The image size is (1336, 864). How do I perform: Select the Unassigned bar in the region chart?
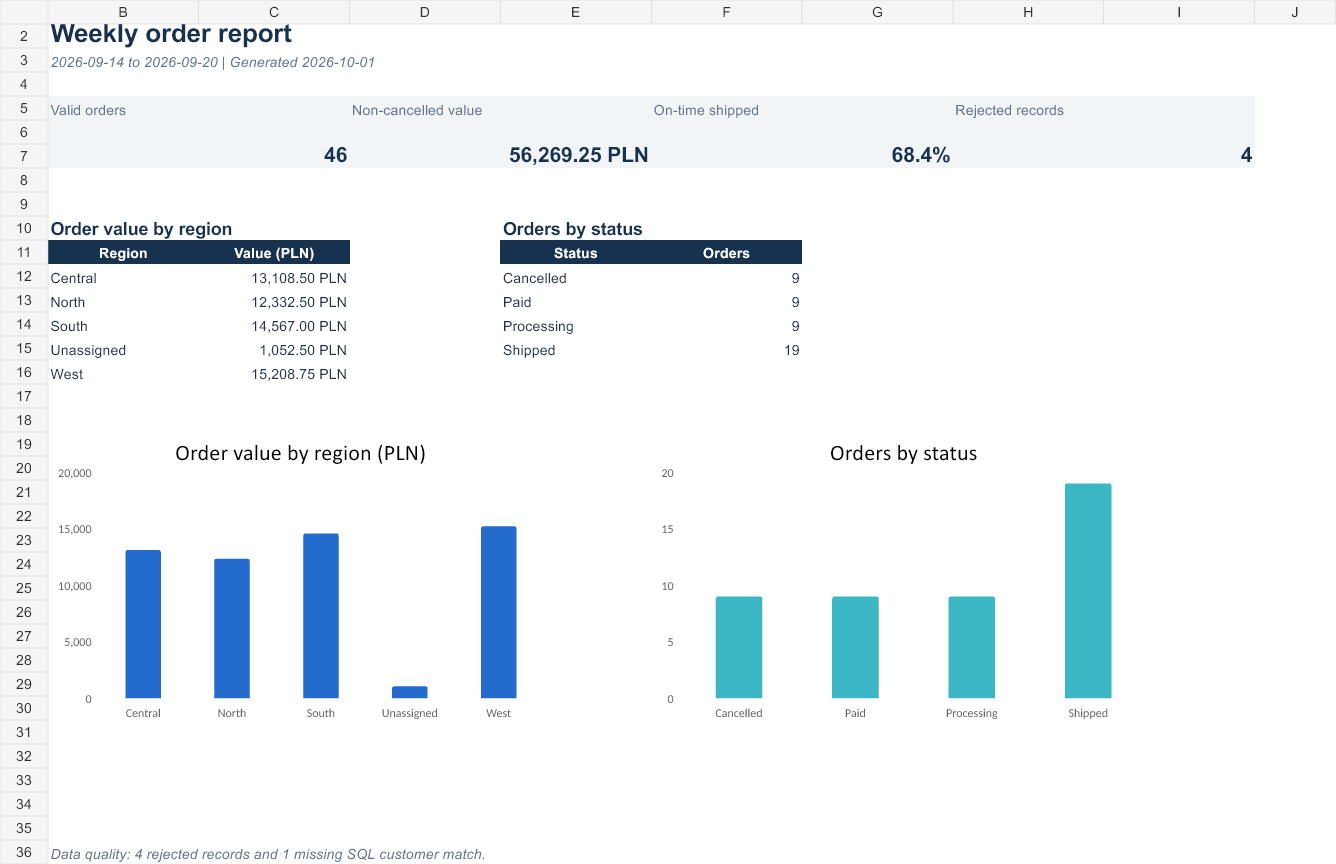coord(410,692)
